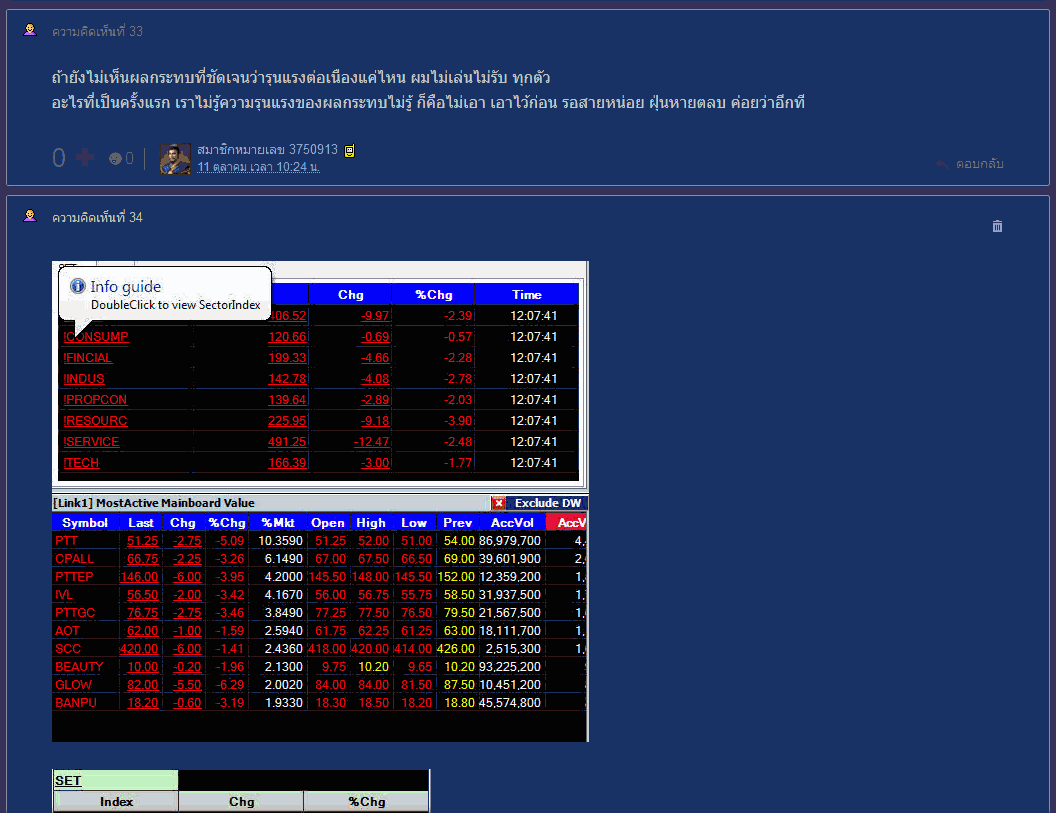Click the ความคิดเห็นที่ 34 comment heading
1056x813 pixels.
[x=97, y=217]
